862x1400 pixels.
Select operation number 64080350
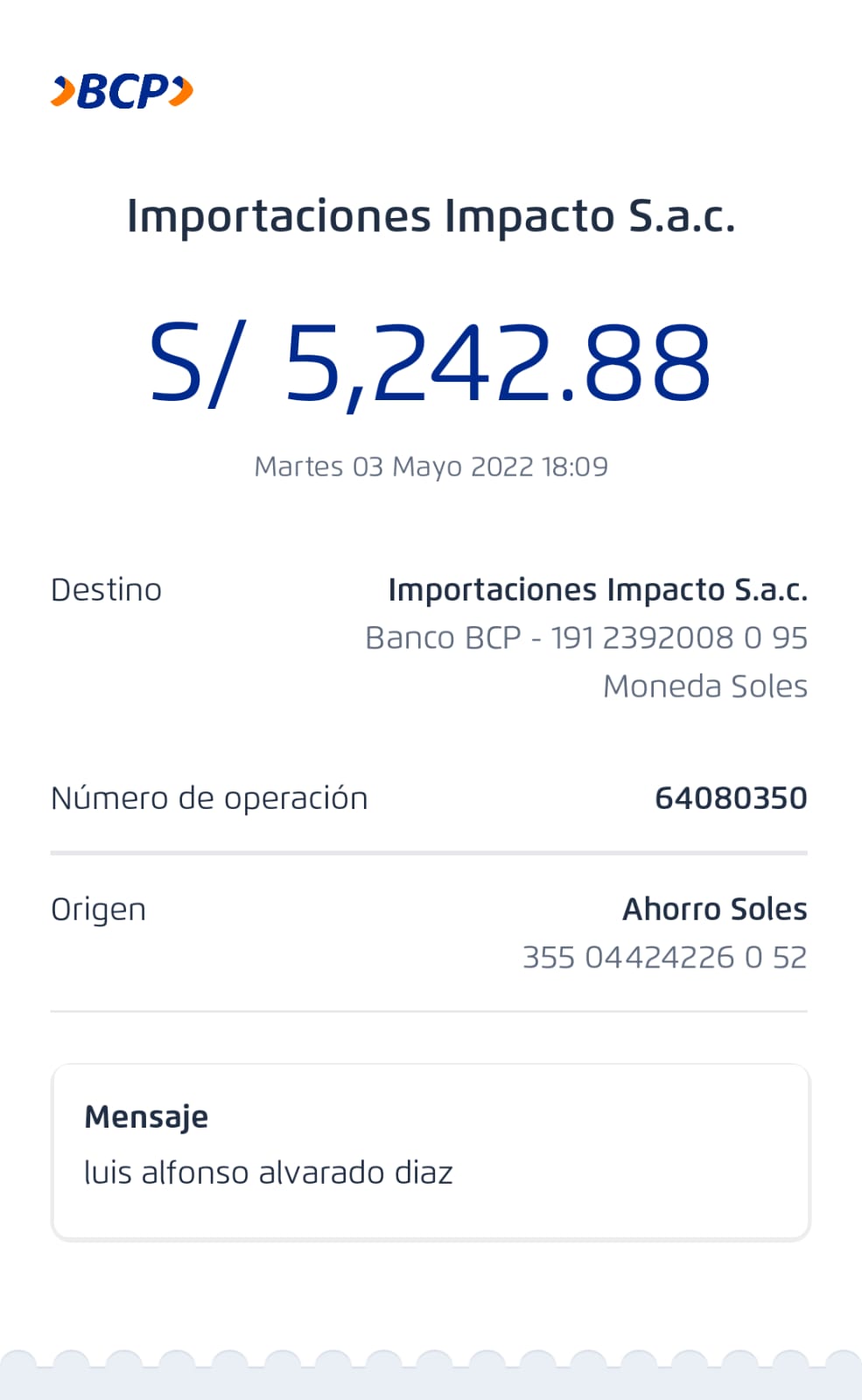click(731, 798)
